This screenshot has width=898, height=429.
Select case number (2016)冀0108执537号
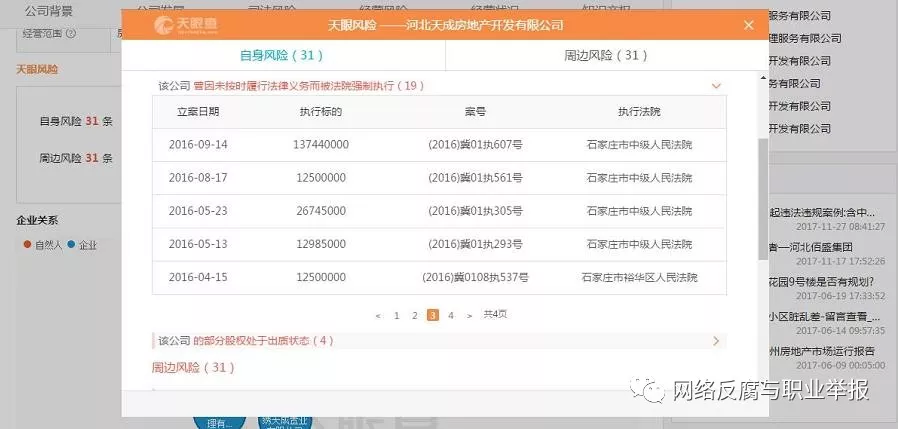[x=475, y=278]
